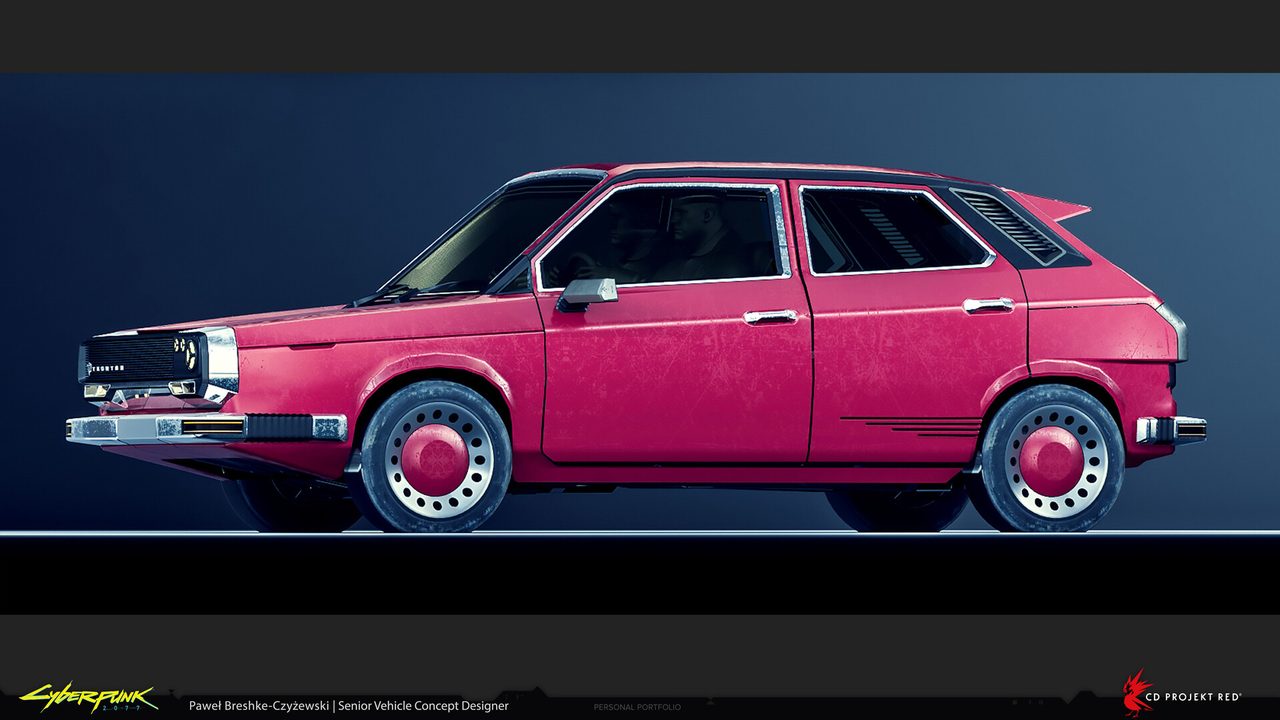Screen dimensions: 1280x720
Task: Click the Senior Vehicle Concept Designer text
Action: (423, 706)
